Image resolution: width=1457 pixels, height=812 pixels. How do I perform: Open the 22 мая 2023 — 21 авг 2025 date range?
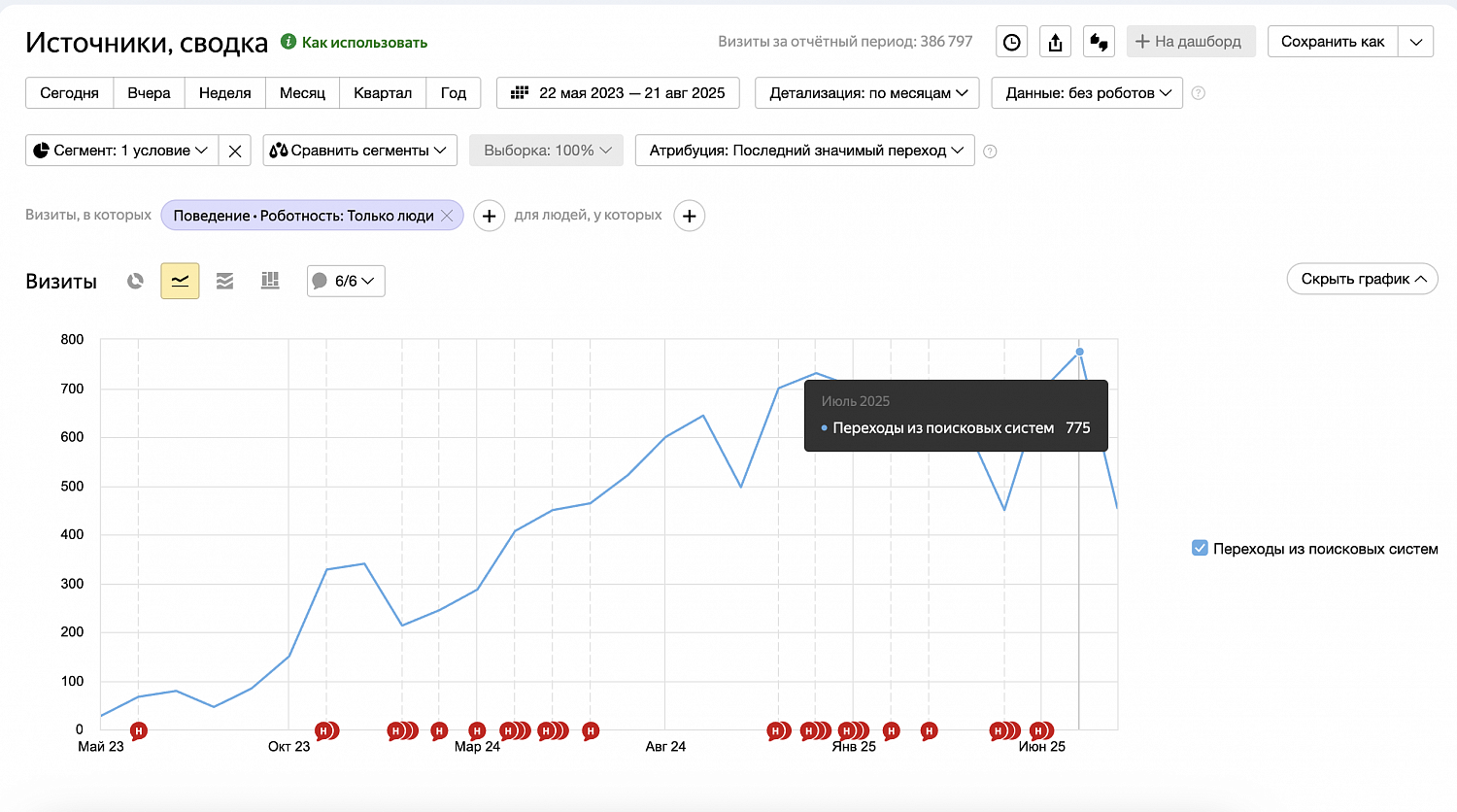618,93
